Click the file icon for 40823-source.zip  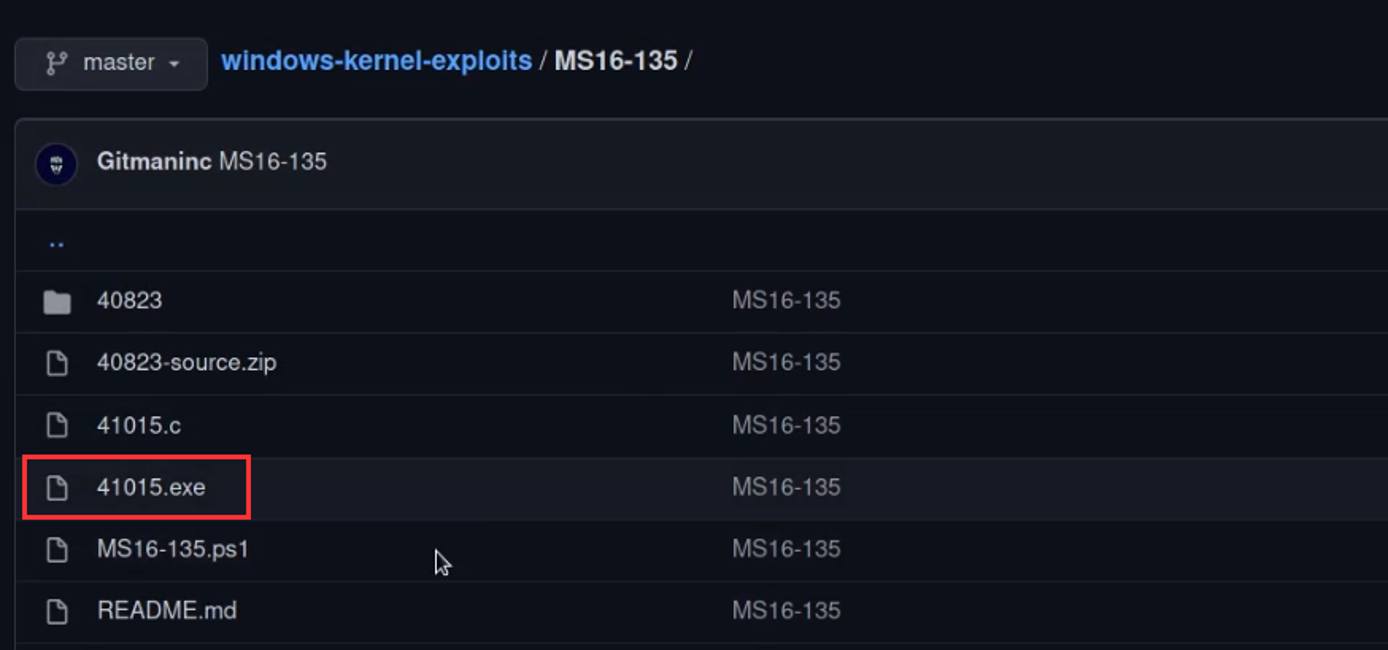57,362
